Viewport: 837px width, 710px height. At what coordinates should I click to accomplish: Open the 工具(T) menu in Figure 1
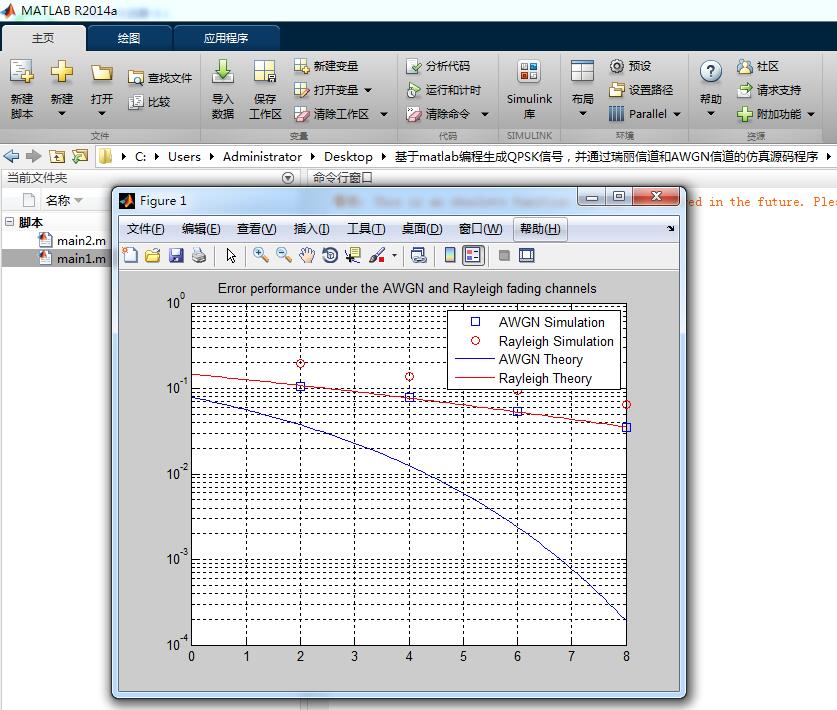tap(366, 229)
